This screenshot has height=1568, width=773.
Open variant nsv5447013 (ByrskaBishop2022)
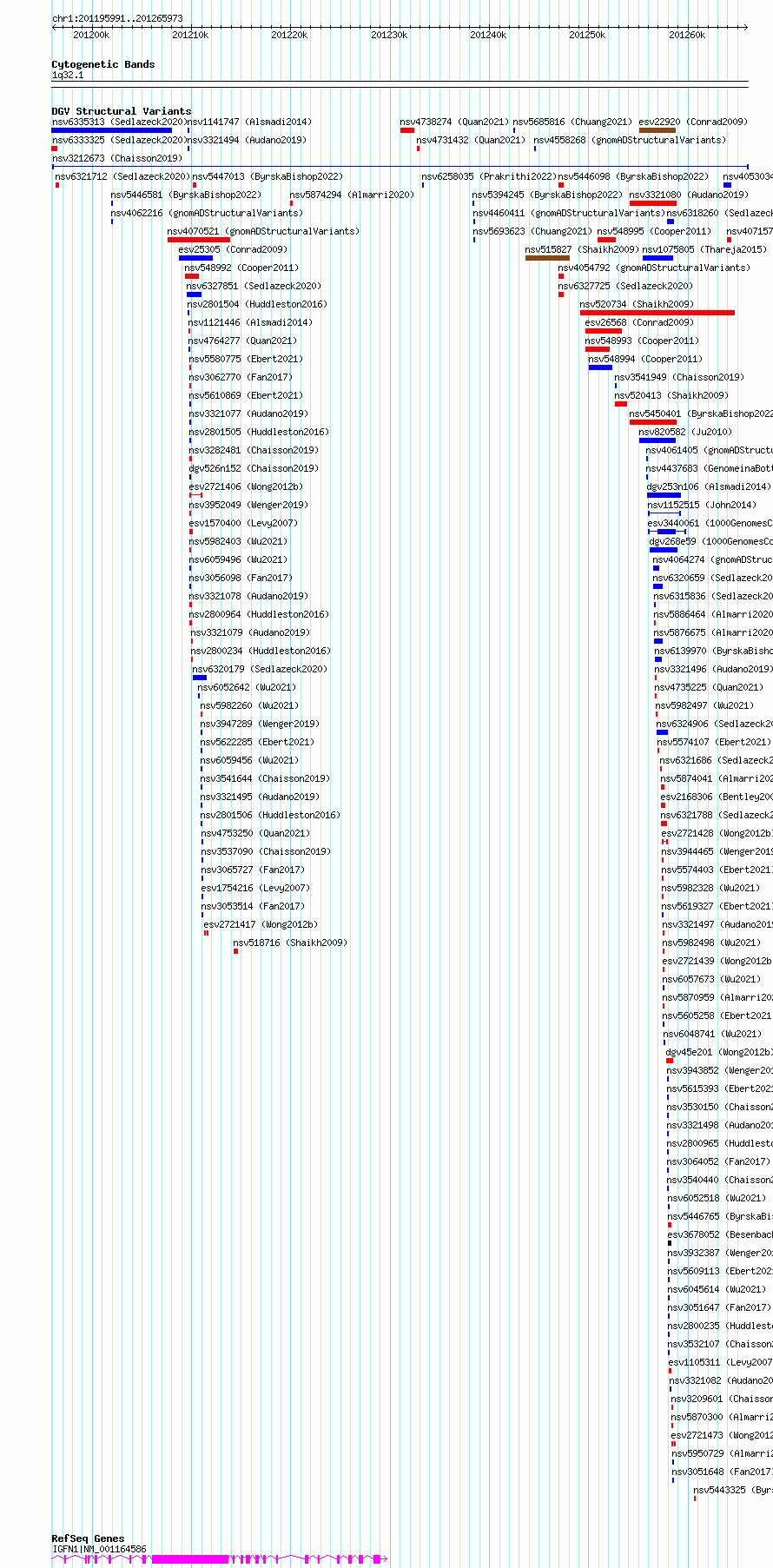pos(268,176)
